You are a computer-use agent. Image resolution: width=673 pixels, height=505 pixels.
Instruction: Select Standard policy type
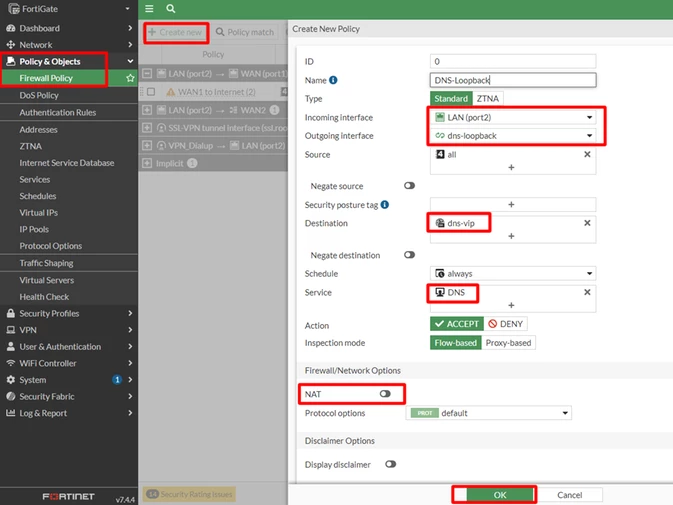(x=451, y=99)
